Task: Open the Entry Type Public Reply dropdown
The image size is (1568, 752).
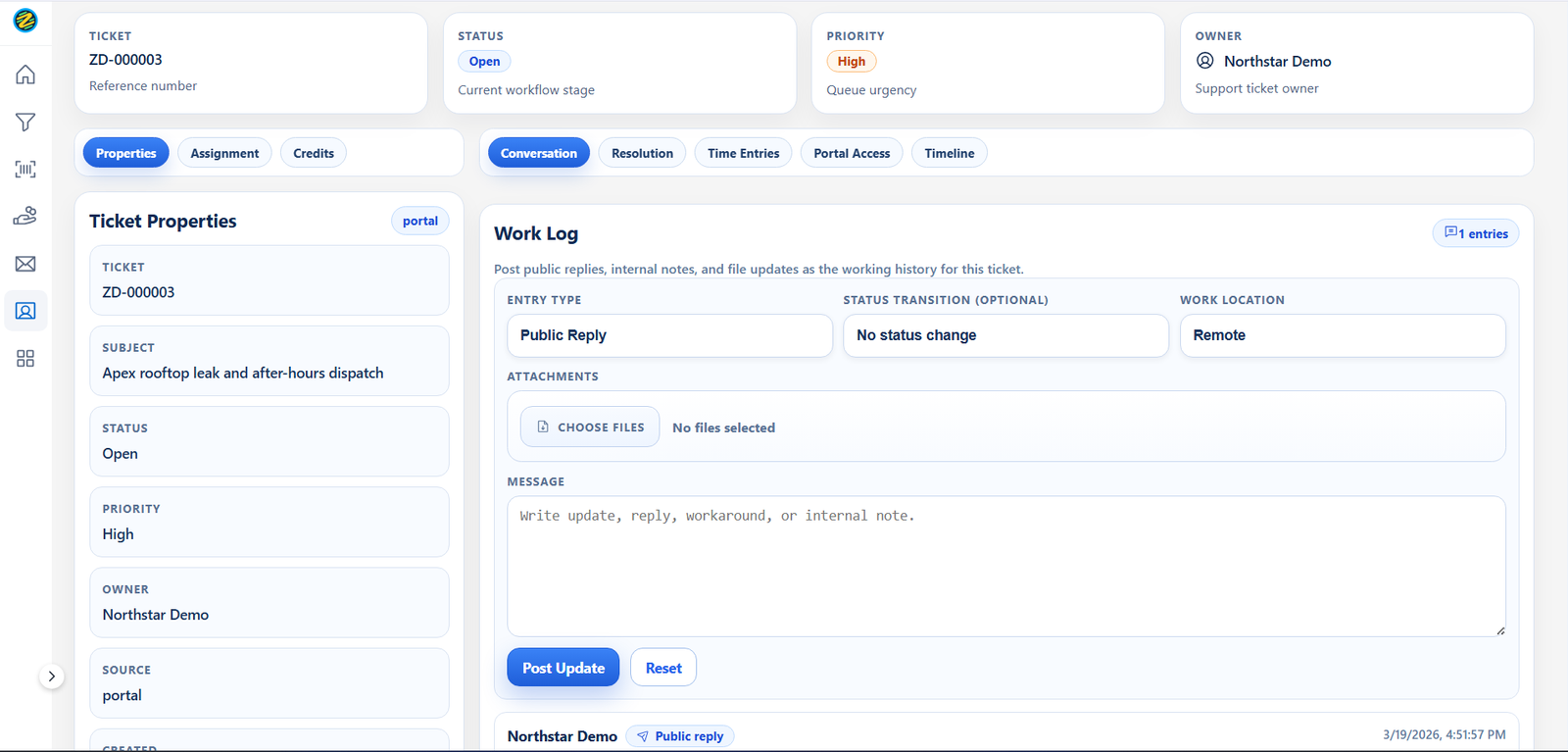Action: point(669,335)
